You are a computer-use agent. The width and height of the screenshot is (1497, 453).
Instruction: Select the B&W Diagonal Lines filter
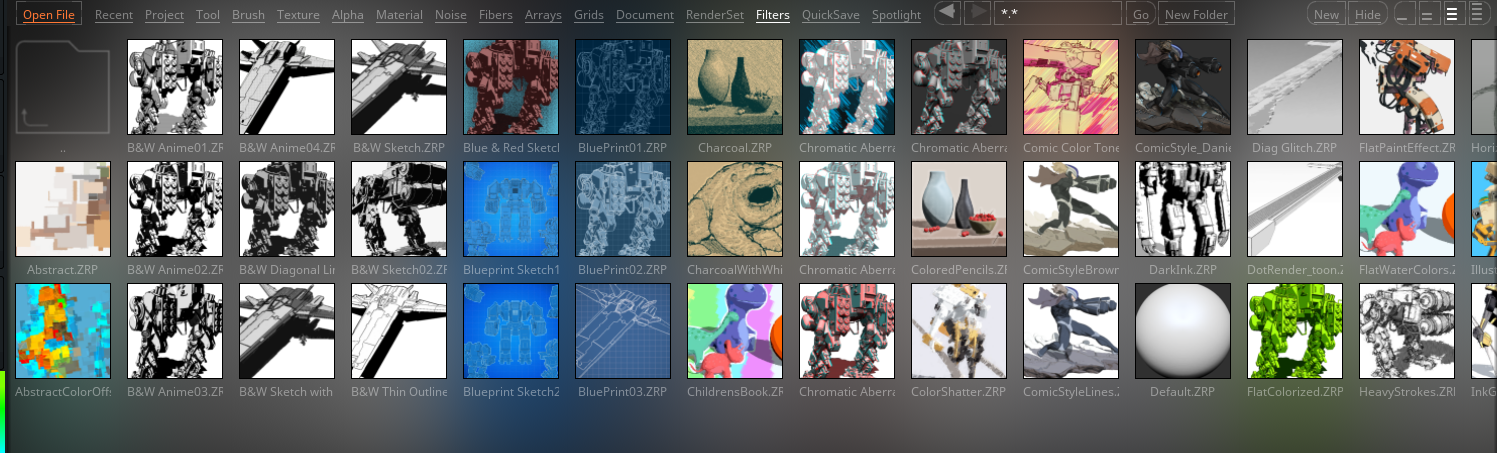pyautogui.click(x=287, y=209)
